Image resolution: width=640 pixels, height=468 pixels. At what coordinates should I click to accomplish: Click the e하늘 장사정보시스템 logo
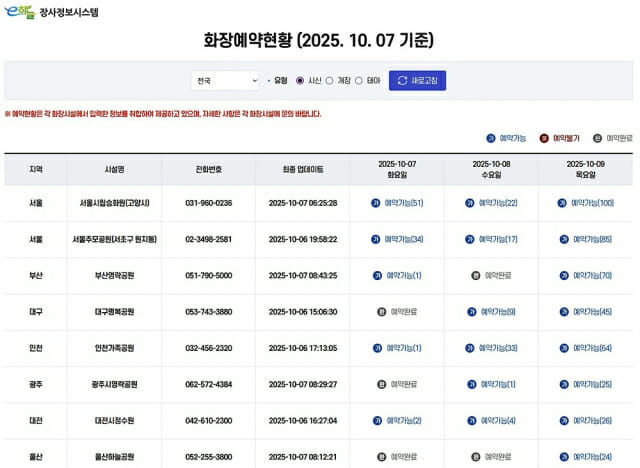point(43,12)
